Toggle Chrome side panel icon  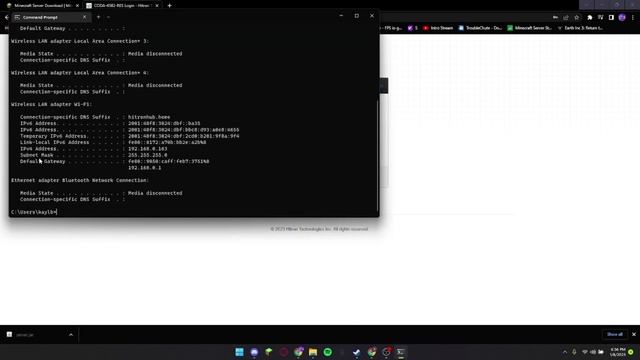pyautogui.click(x=611, y=18)
